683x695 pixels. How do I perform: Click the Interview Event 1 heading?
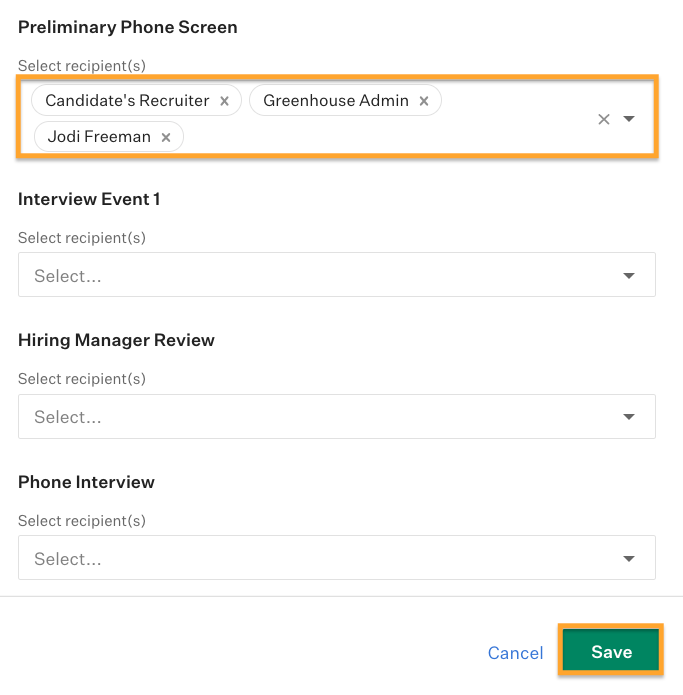coord(89,199)
